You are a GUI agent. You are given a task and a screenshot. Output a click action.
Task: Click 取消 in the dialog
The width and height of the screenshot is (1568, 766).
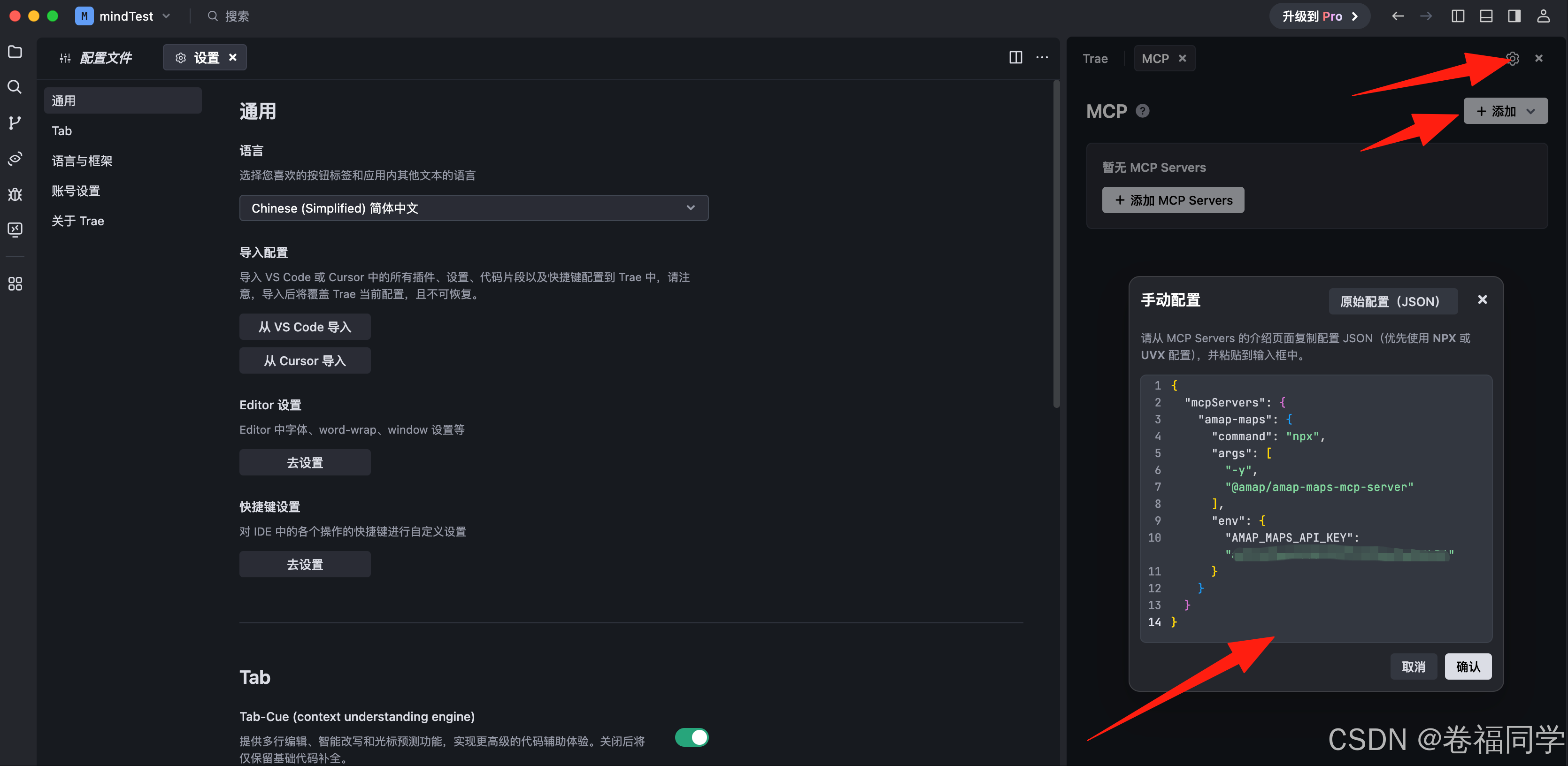[1414, 666]
